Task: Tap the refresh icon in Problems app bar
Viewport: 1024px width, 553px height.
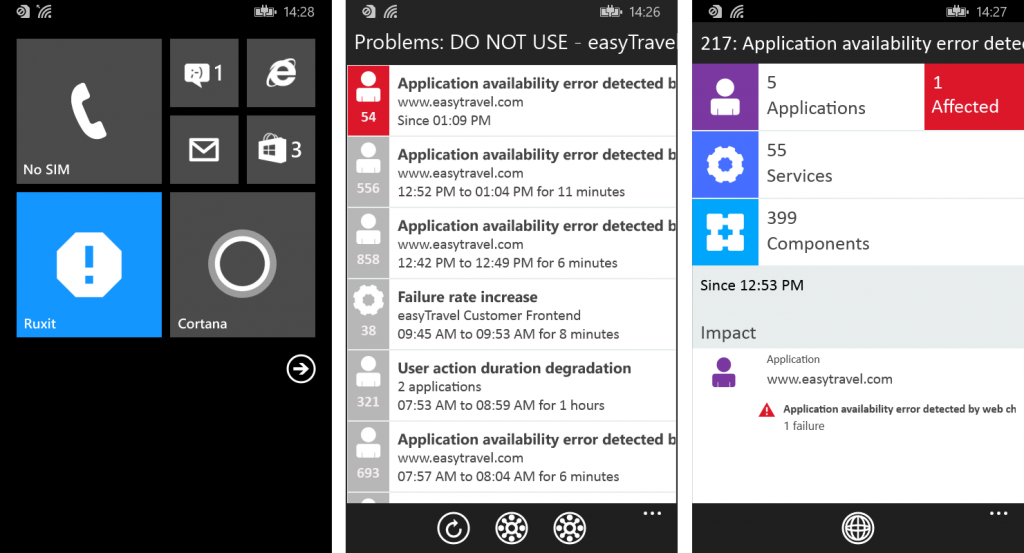Action: [453, 528]
